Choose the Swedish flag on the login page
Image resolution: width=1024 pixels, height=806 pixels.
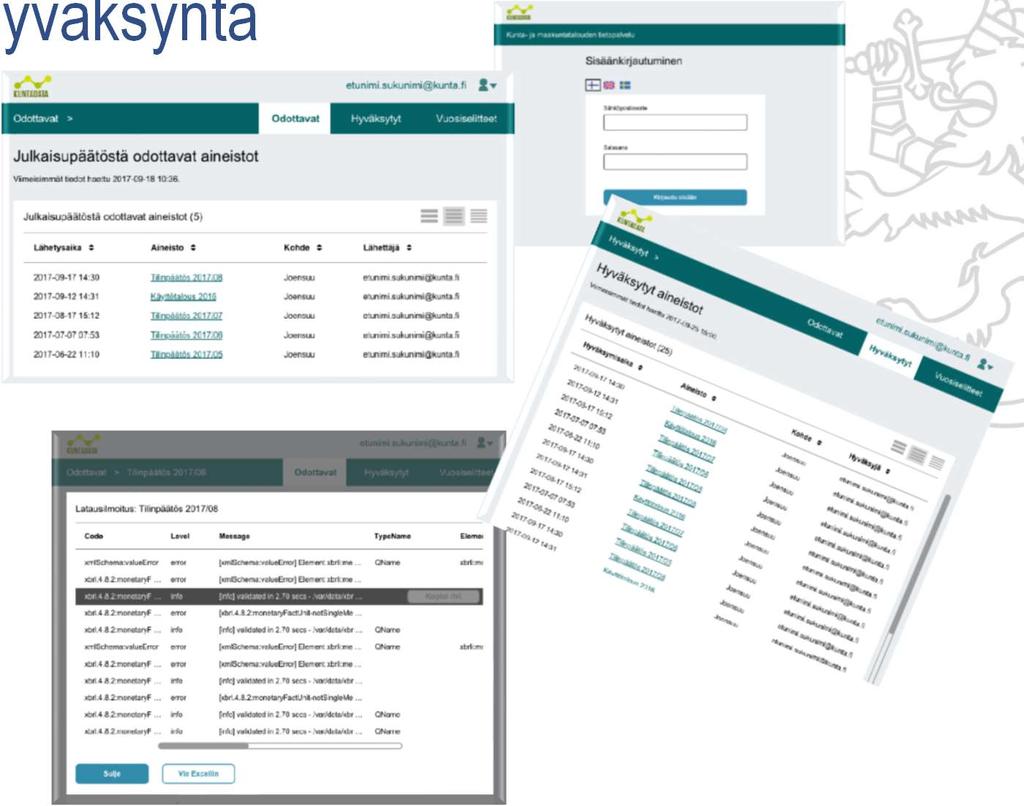625,85
